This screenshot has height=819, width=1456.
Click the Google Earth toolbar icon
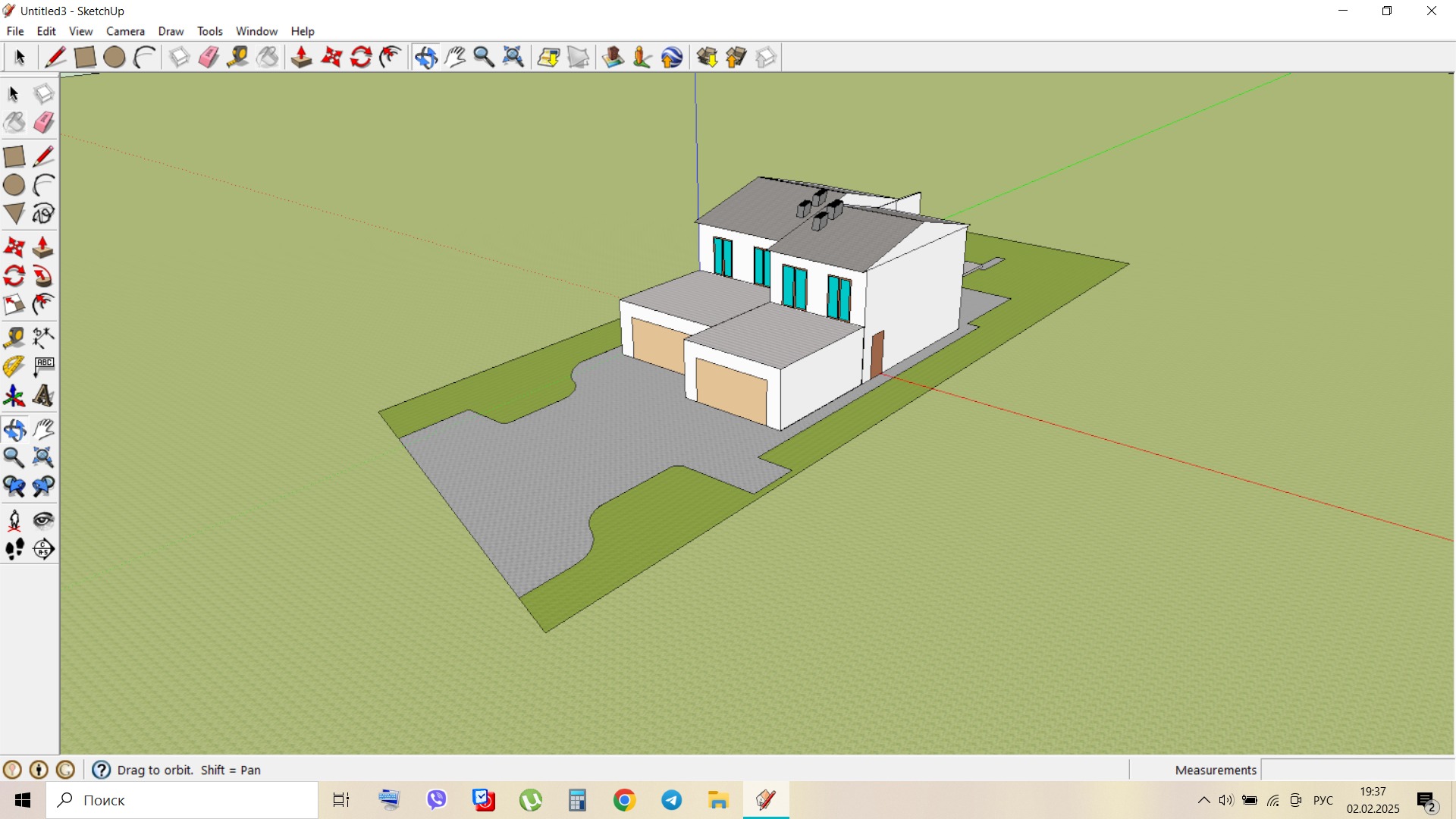pos(672,57)
